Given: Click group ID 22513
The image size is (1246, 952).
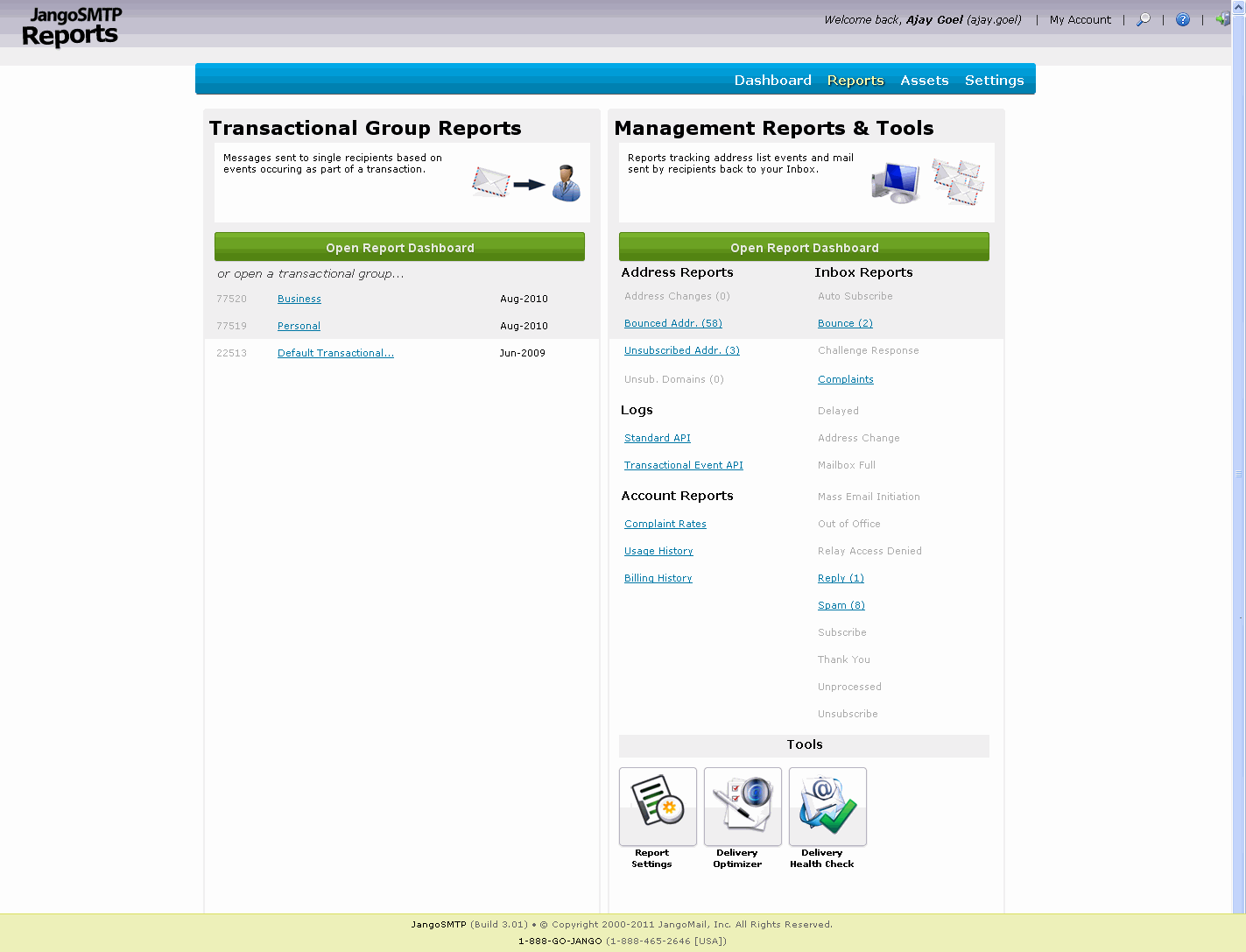Looking at the screenshot, I should 231,353.
